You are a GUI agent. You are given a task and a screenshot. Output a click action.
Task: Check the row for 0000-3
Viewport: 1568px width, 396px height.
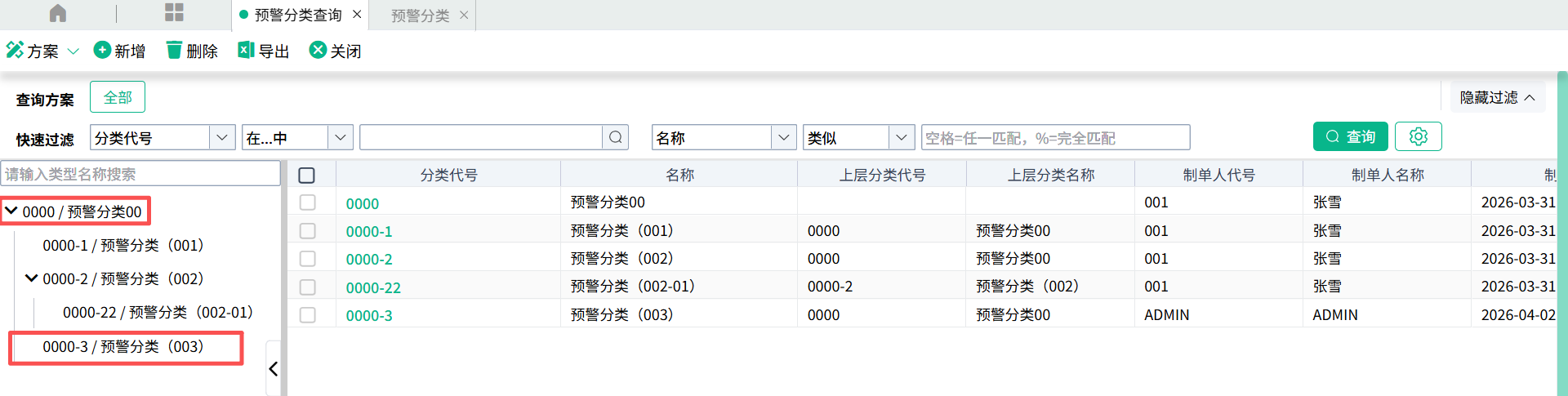307,315
